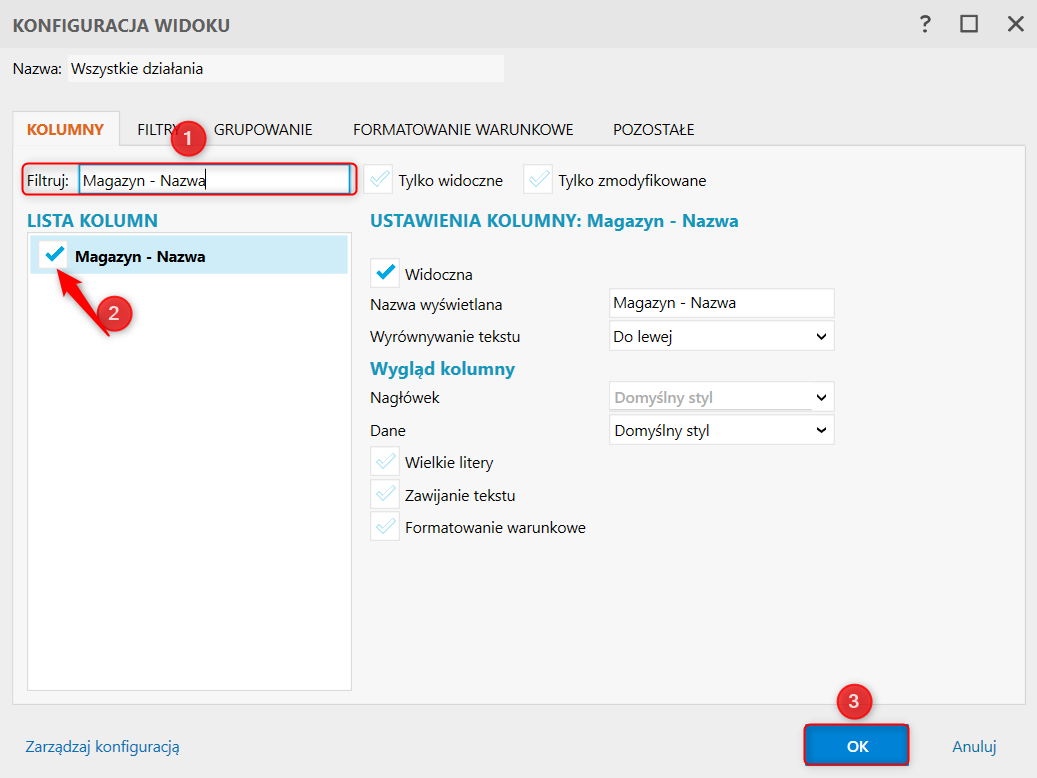Viewport: 1037px width, 778px height.
Task: Toggle the Widoczna checkbox
Action: pos(385,273)
